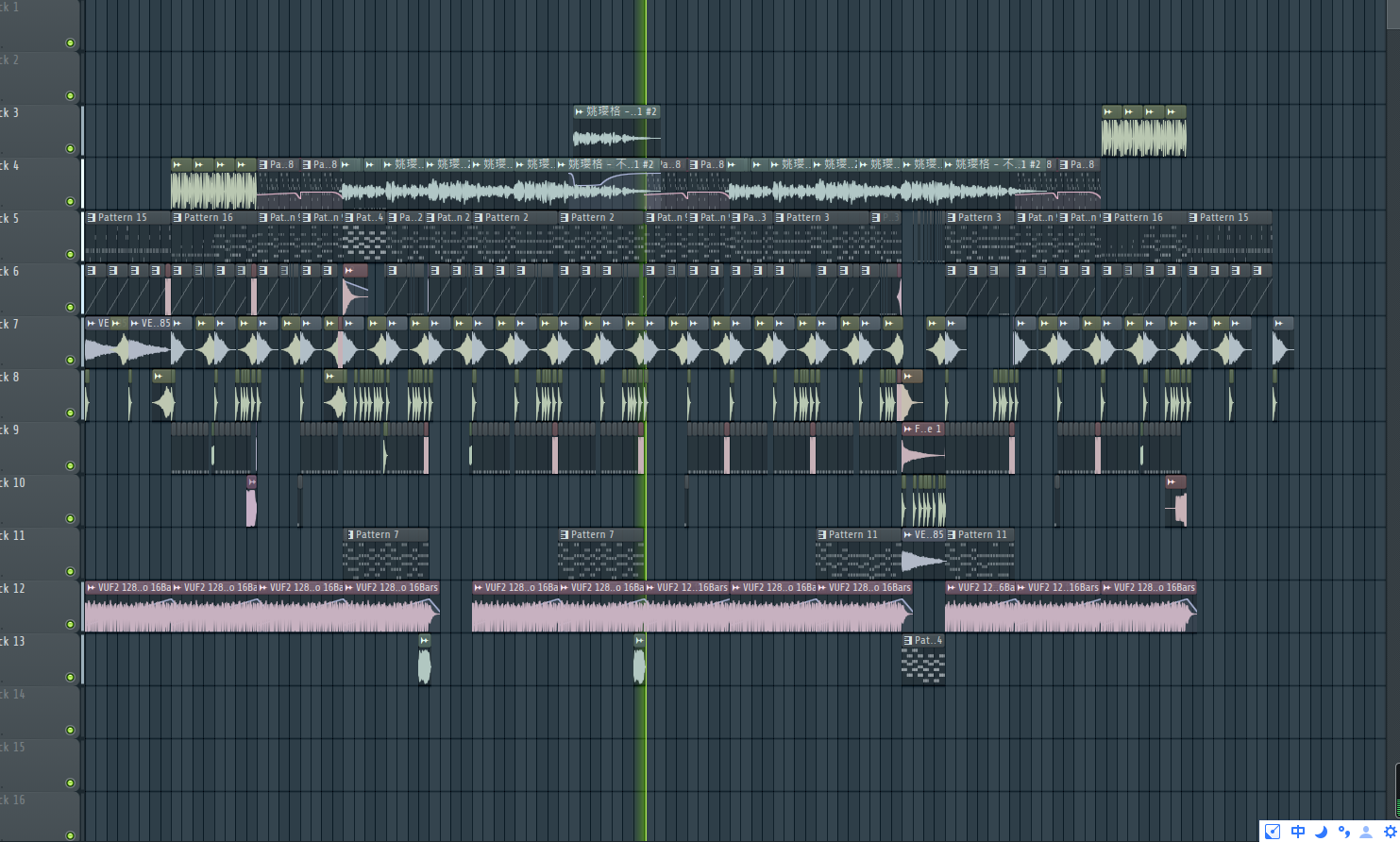Select the VE..85 audio clip on Track 11
Screen dimensions: 1400x842
point(922,557)
